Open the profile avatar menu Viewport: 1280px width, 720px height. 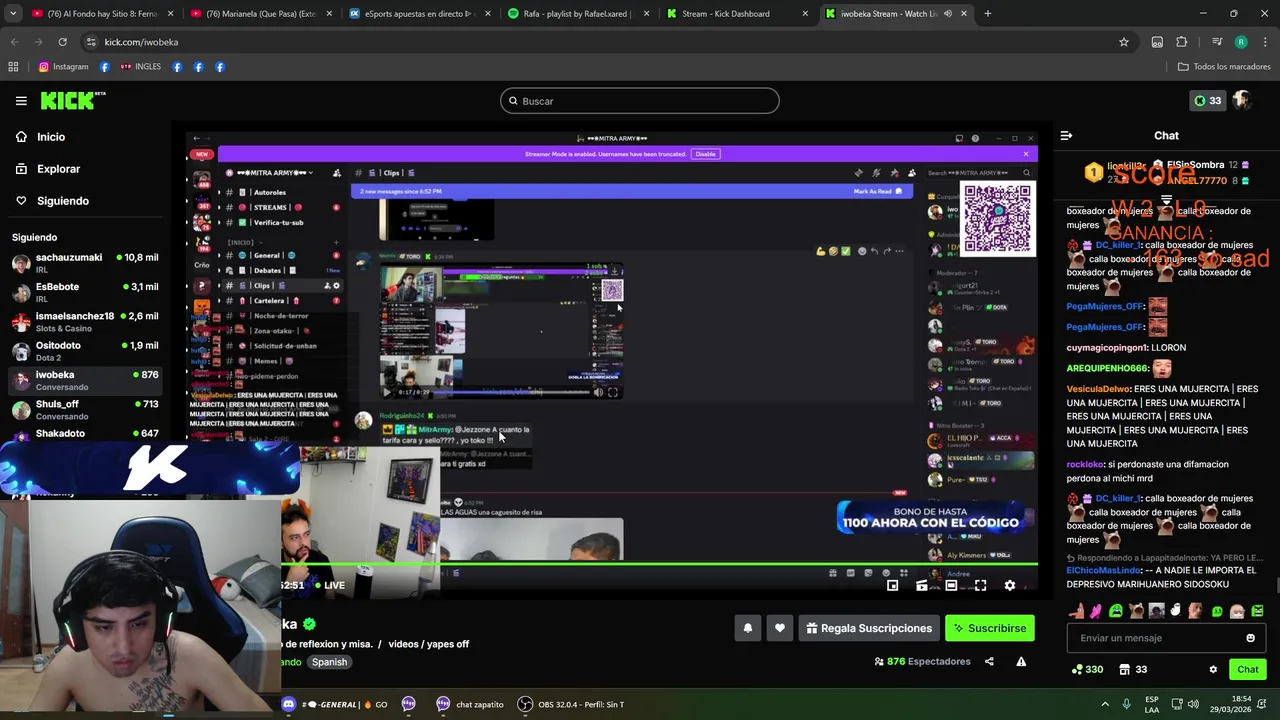(1241, 101)
